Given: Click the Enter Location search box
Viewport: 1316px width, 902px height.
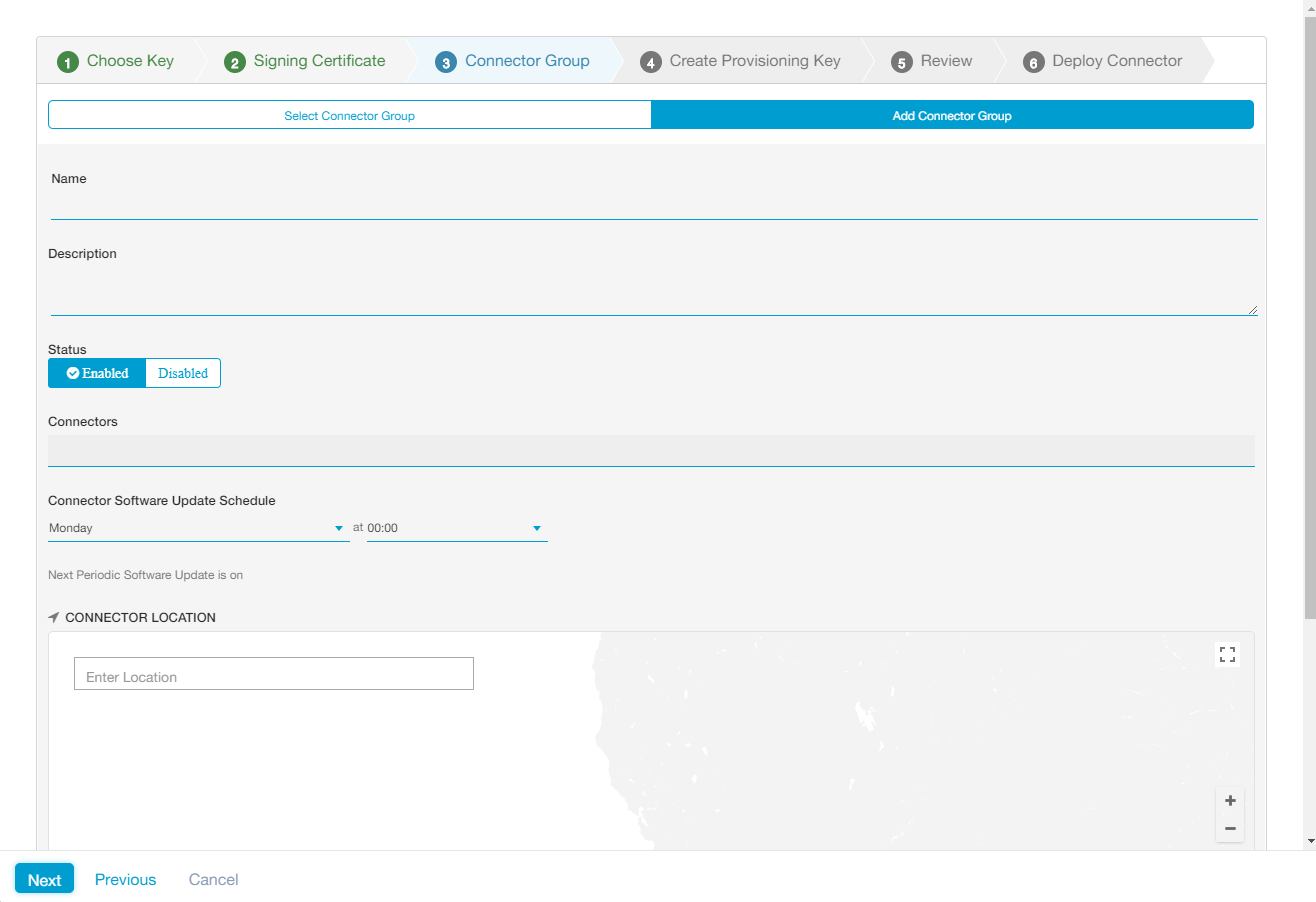Looking at the screenshot, I should (273, 673).
